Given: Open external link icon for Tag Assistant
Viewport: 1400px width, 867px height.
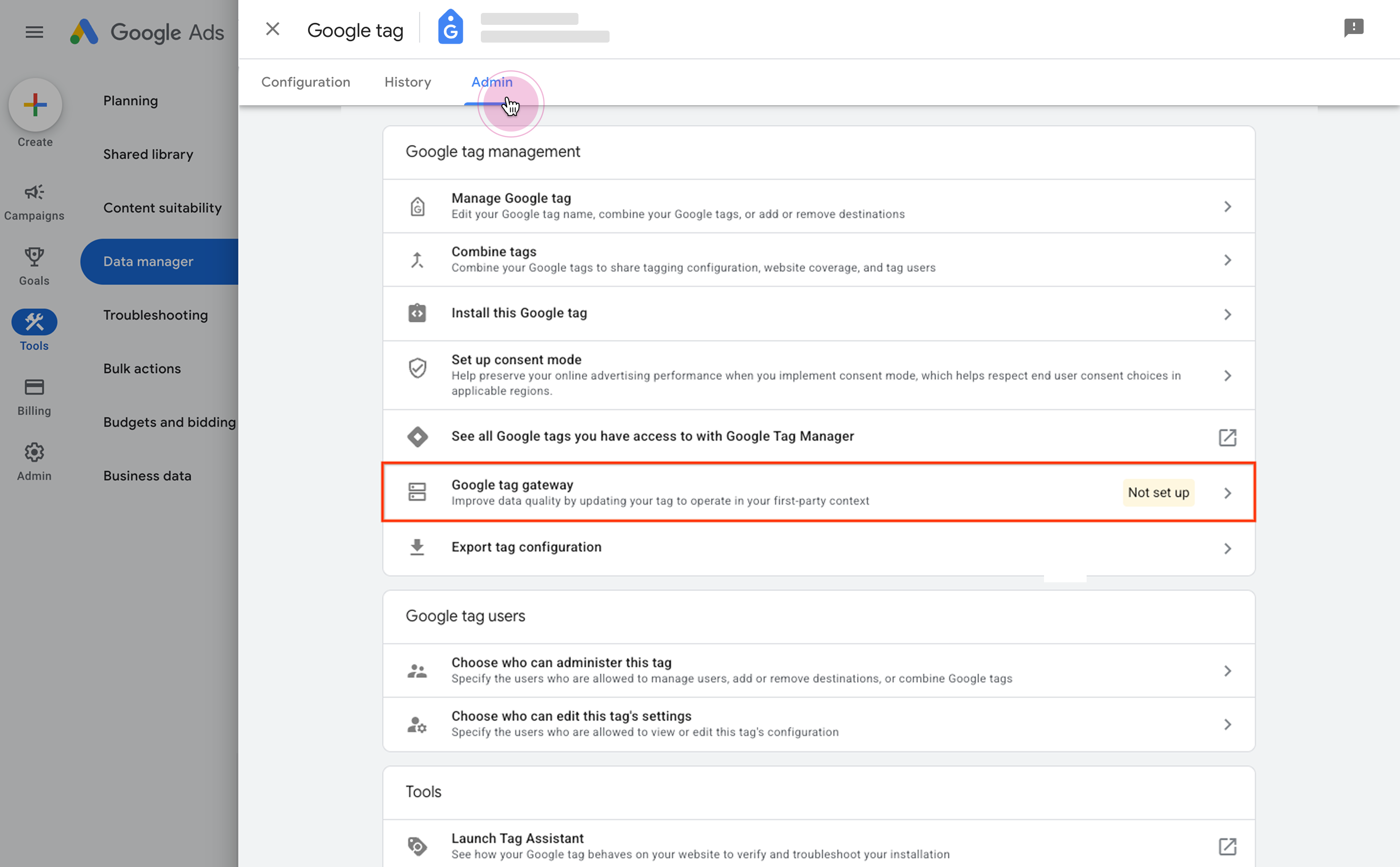Looking at the screenshot, I should [1227, 846].
